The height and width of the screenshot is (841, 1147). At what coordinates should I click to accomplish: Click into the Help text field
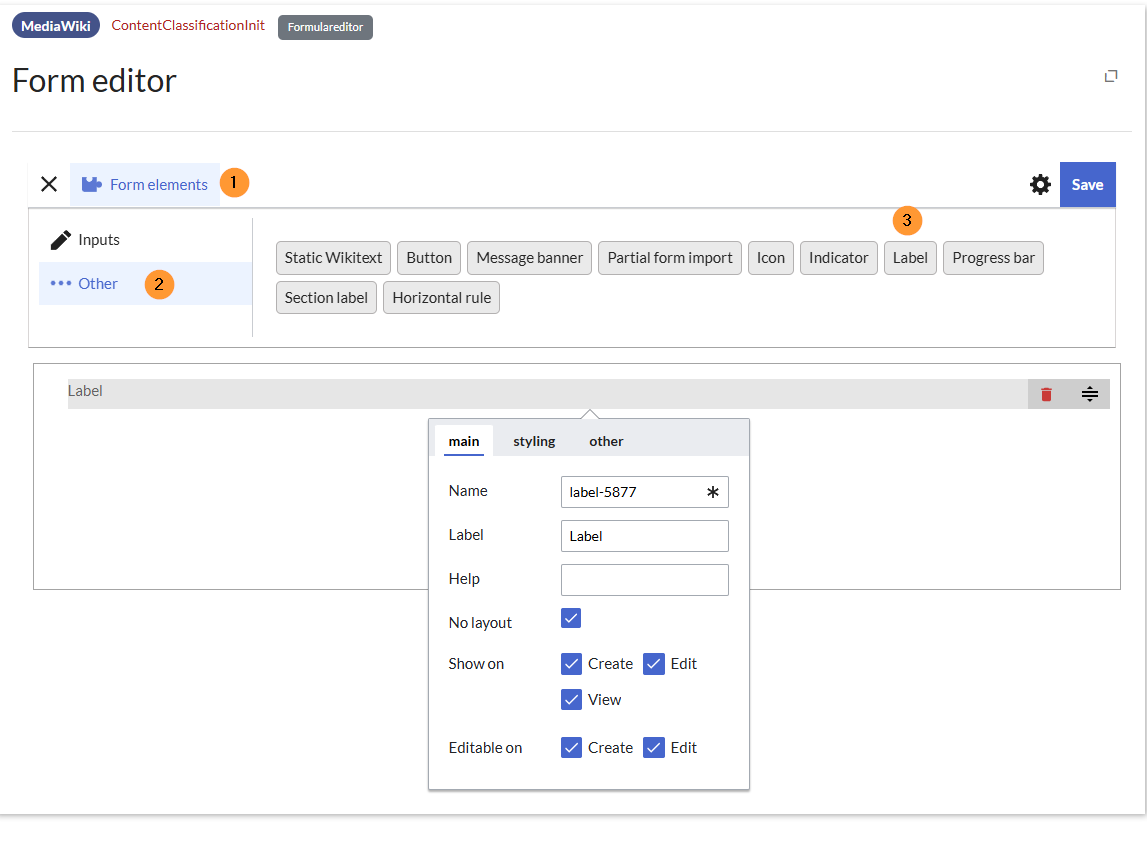tap(644, 580)
